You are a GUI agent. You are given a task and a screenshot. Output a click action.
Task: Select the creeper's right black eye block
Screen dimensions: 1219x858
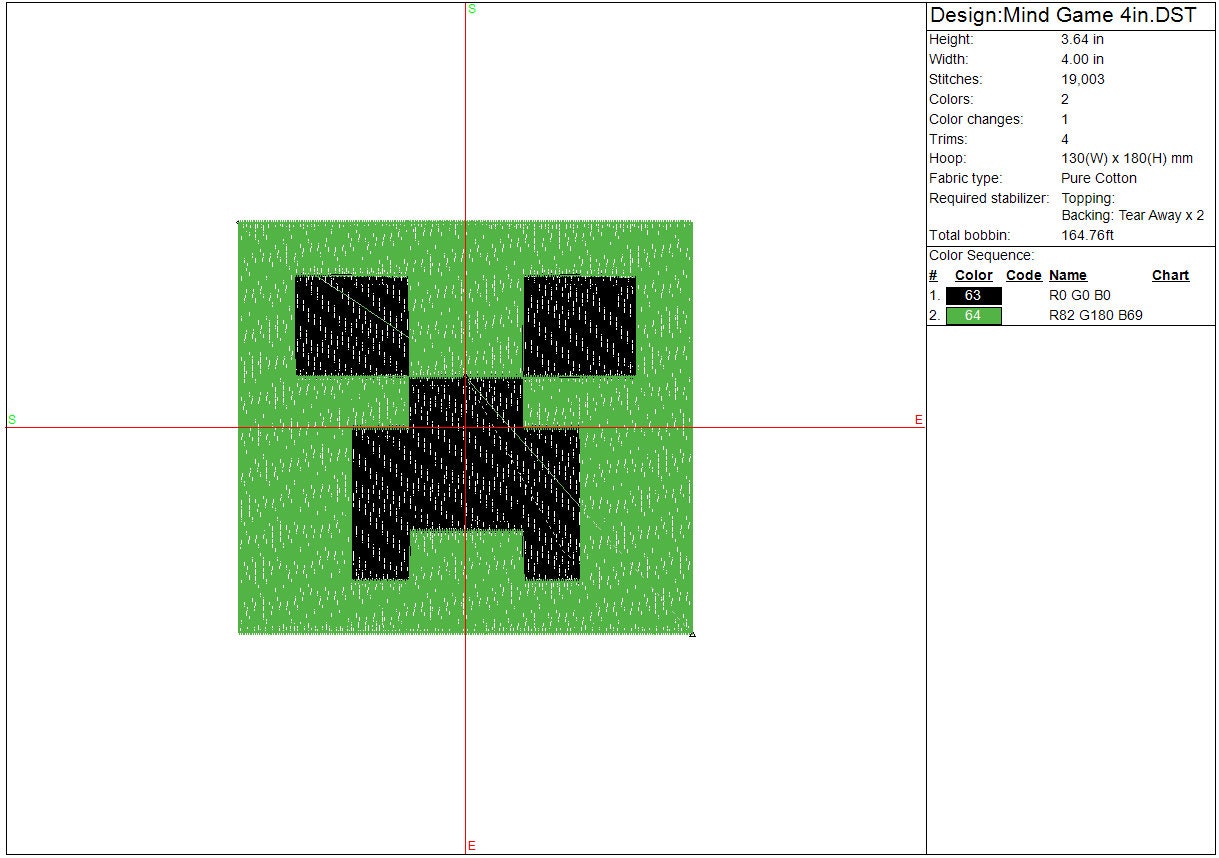tap(579, 326)
